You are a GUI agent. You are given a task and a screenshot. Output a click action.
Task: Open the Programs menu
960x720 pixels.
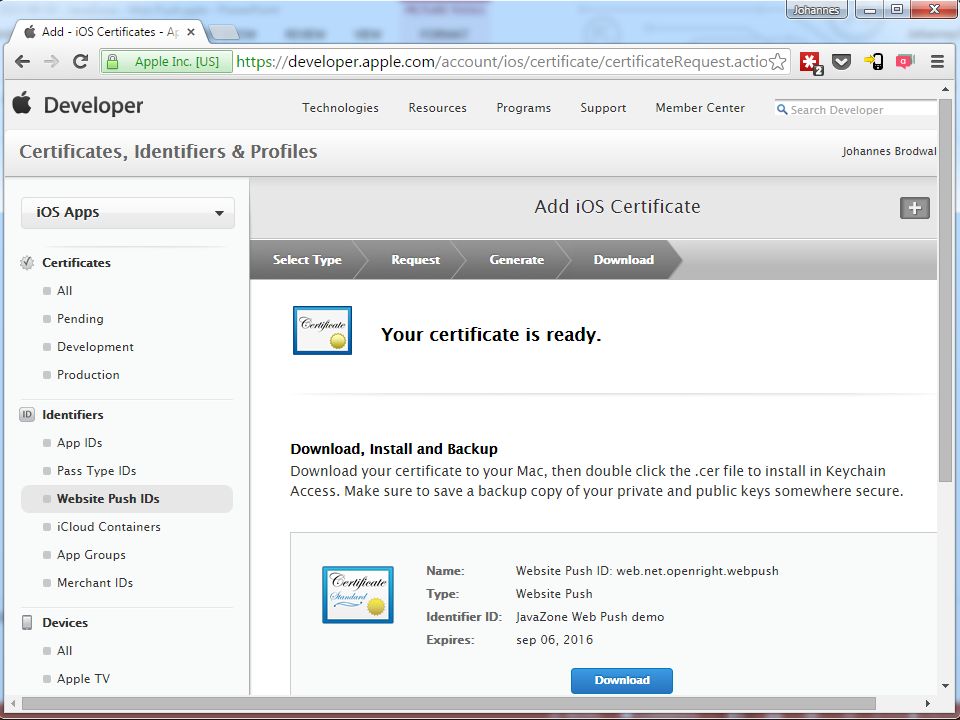[523, 108]
